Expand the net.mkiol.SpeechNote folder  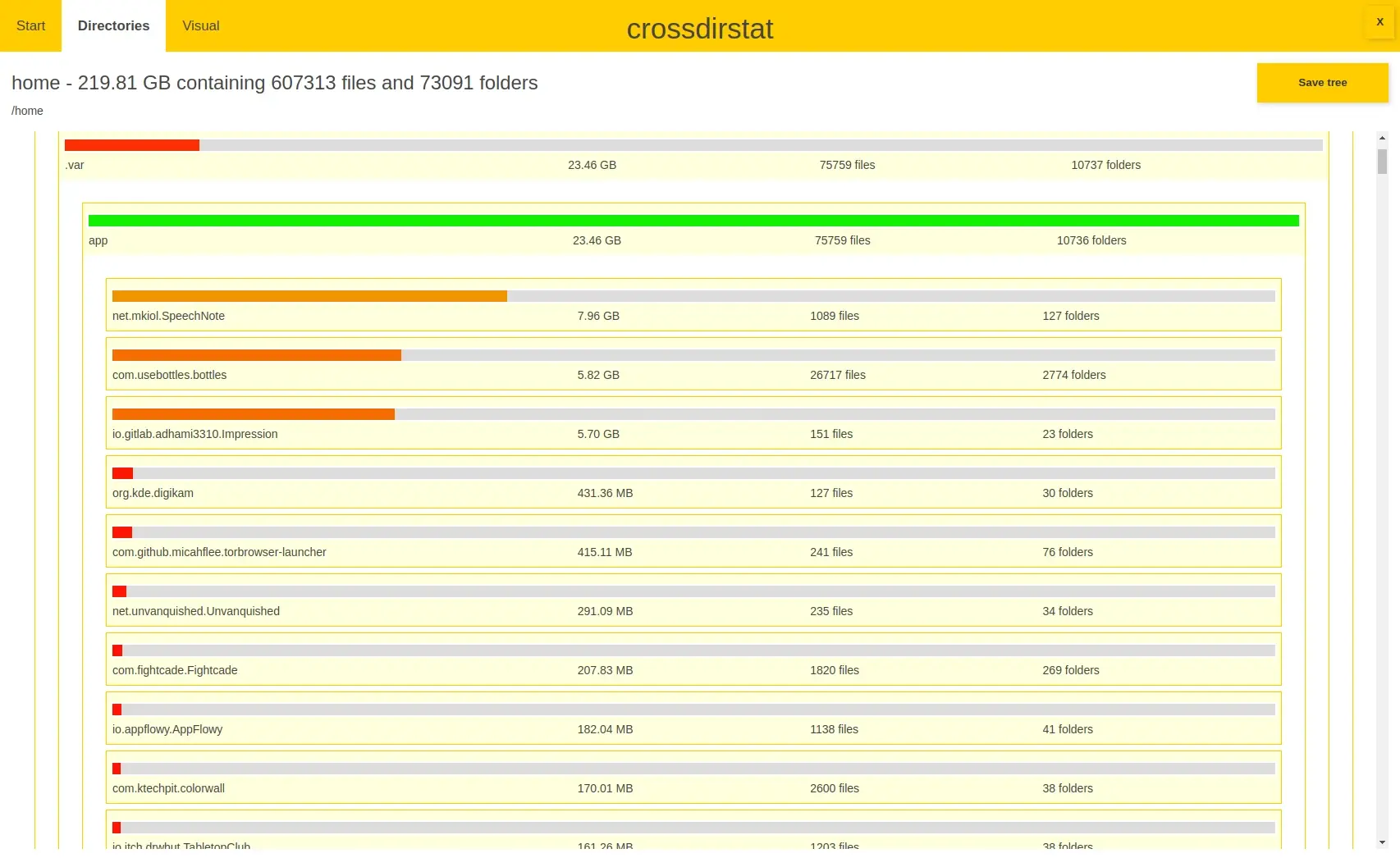pyautogui.click(x=693, y=305)
